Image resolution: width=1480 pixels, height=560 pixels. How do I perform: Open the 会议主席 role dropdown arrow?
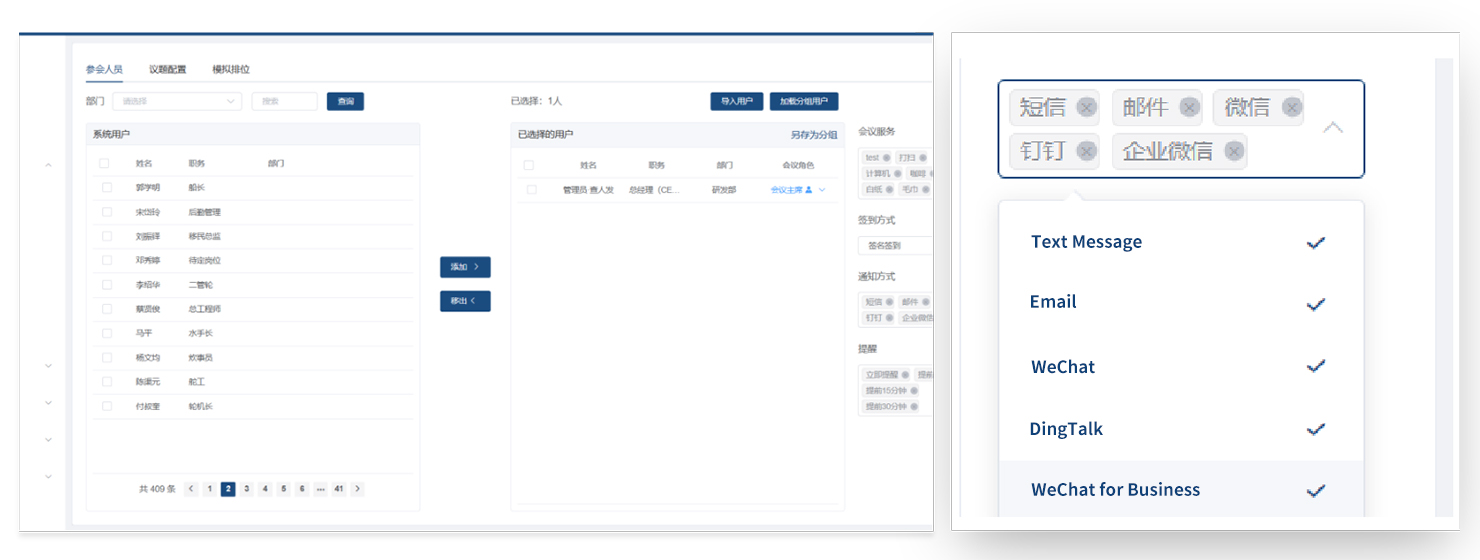pyautogui.click(x=822, y=190)
